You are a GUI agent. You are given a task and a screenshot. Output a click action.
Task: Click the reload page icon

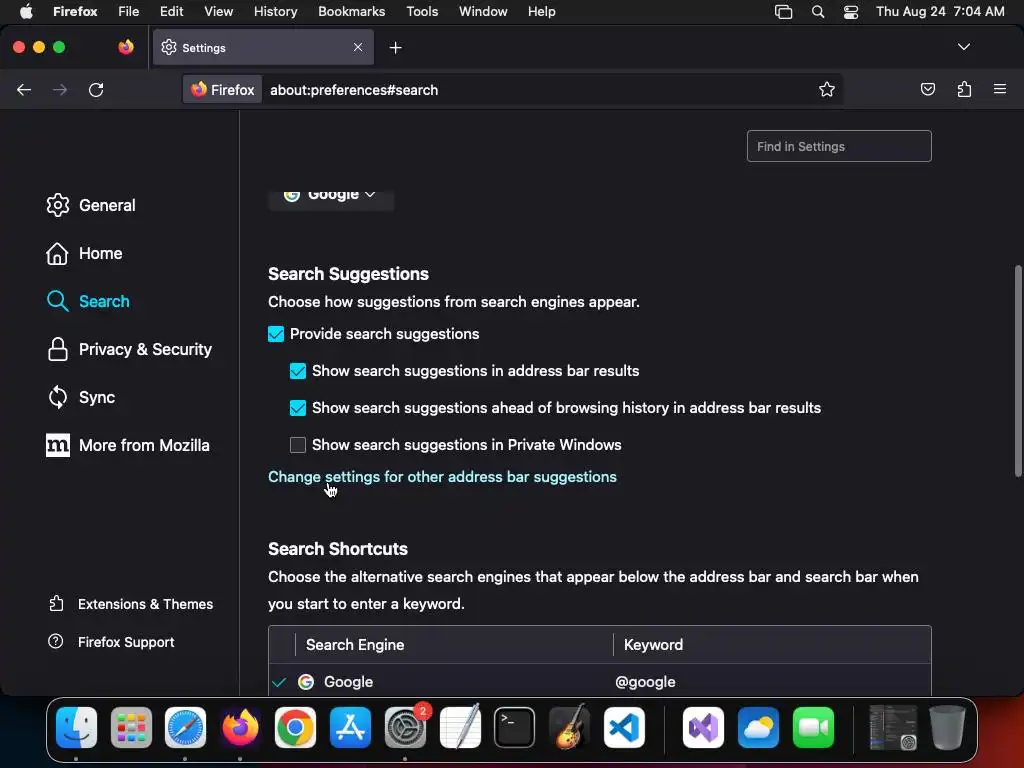pos(96,89)
